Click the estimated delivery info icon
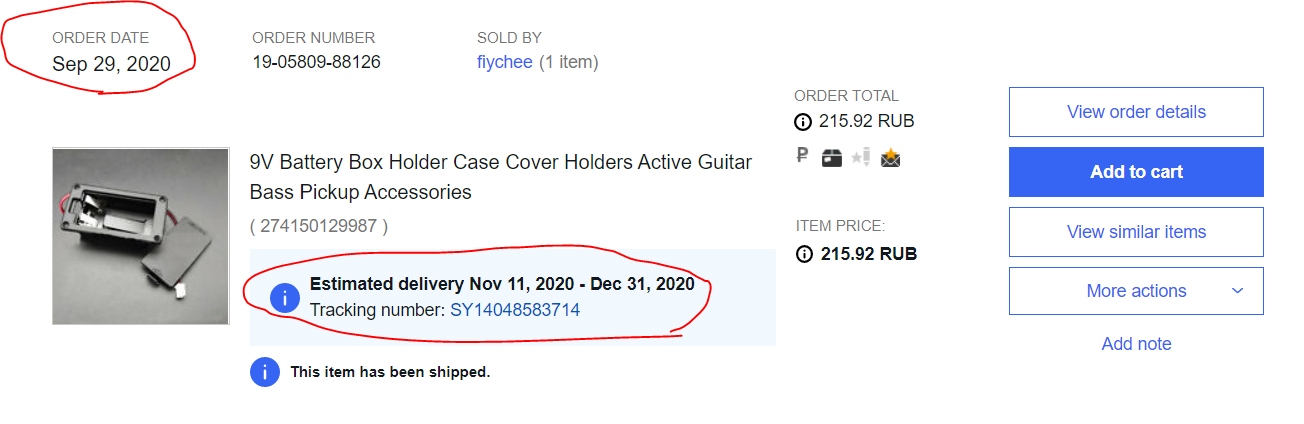1304x424 pixels. (285, 297)
